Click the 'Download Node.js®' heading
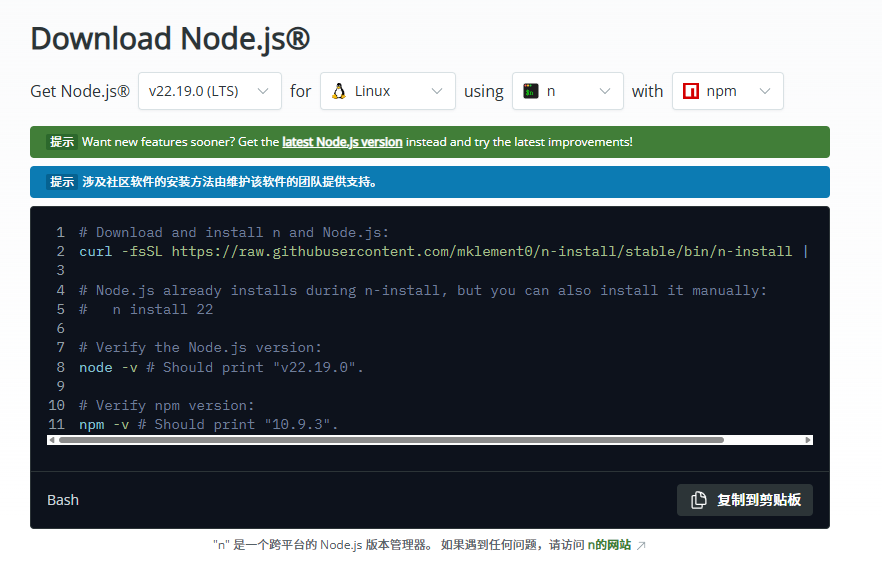The width and height of the screenshot is (882, 575). (170, 39)
